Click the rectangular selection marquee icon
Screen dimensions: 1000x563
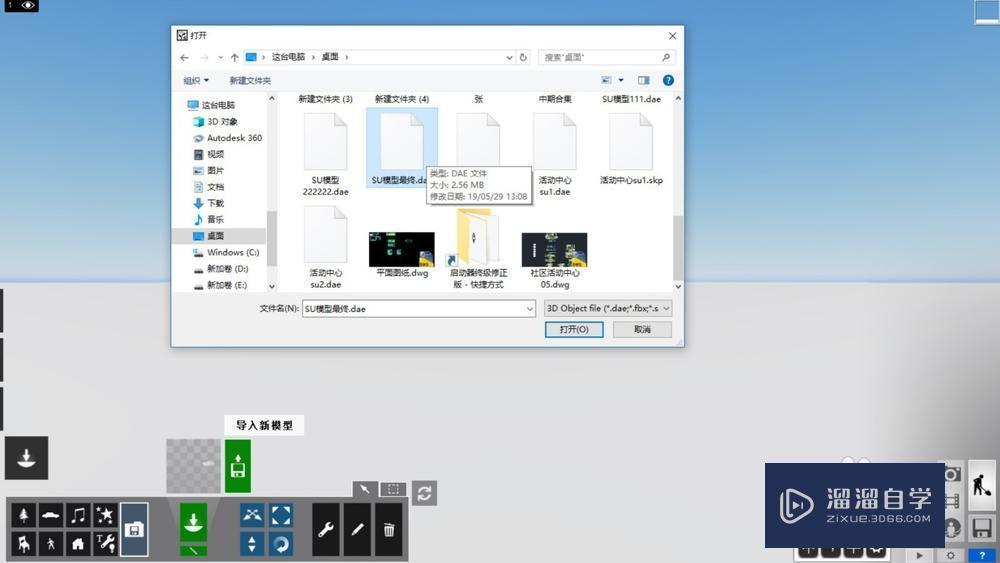point(393,489)
